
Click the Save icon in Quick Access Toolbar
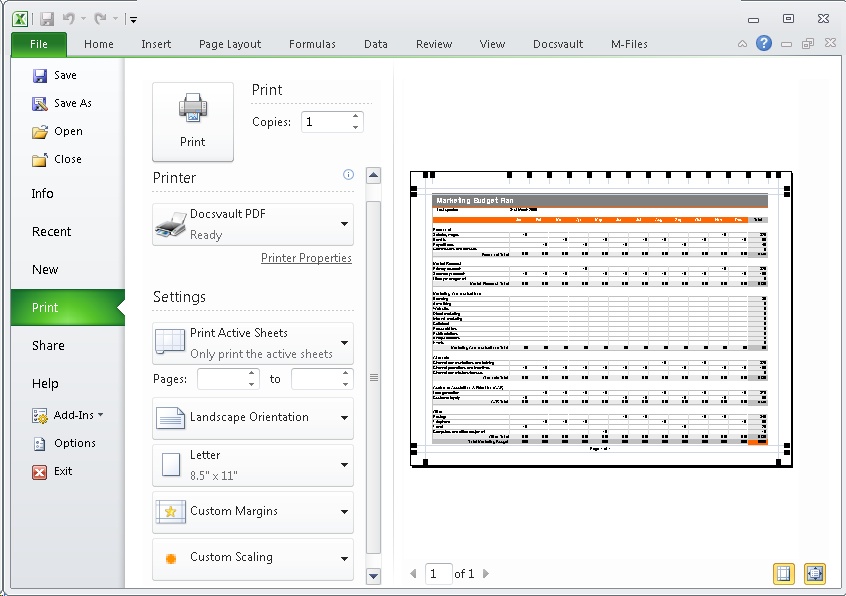pos(47,18)
